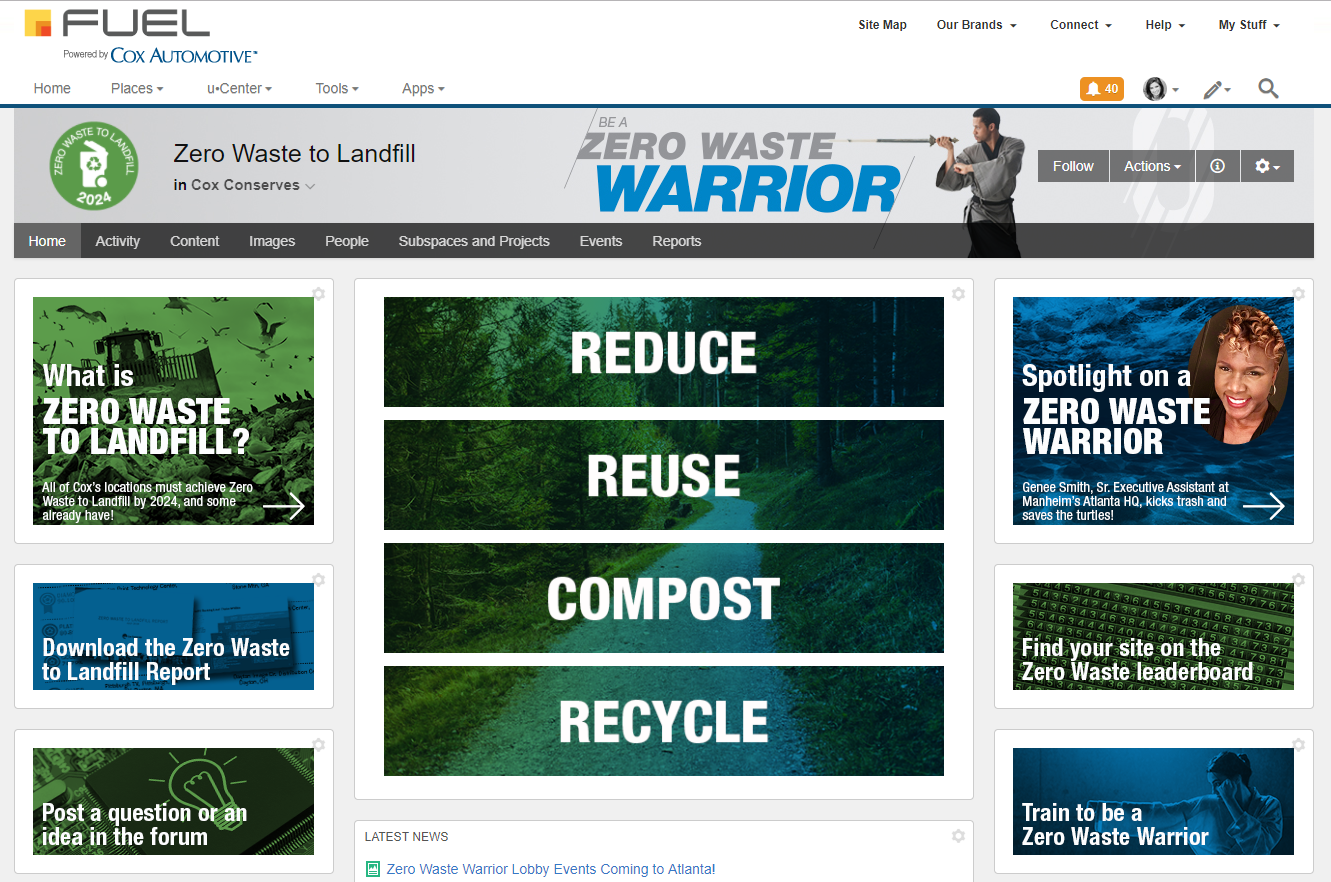Viewport: 1331px width, 882px height.
Task: Switch to the Content tab
Action: 195,241
